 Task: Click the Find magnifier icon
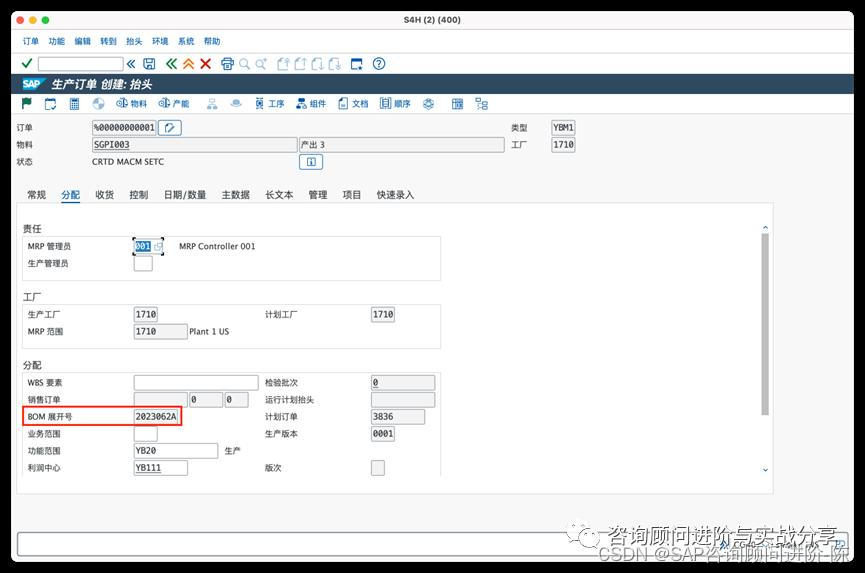244,64
